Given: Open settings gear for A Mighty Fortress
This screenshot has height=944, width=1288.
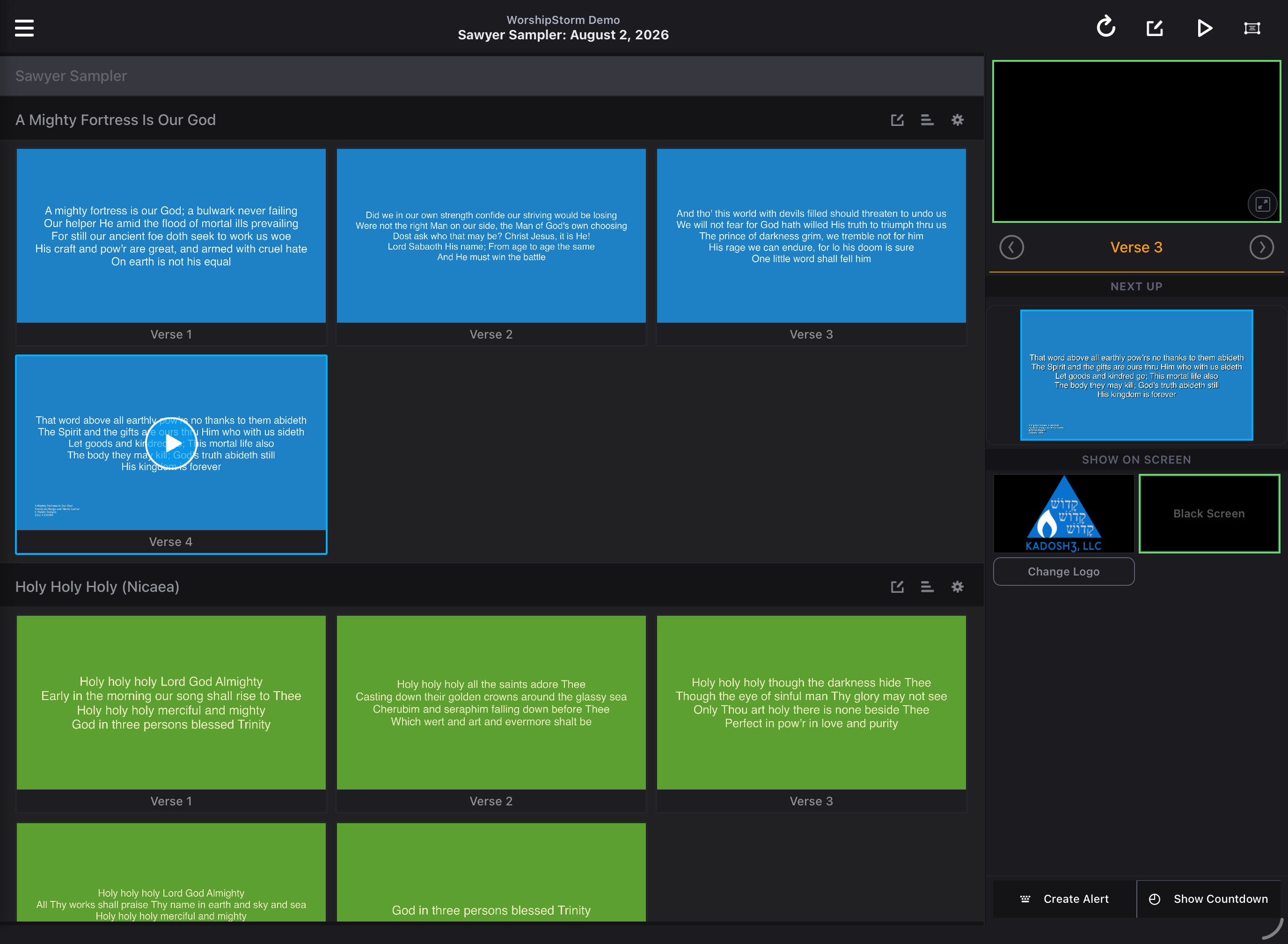Looking at the screenshot, I should click(x=957, y=119).
